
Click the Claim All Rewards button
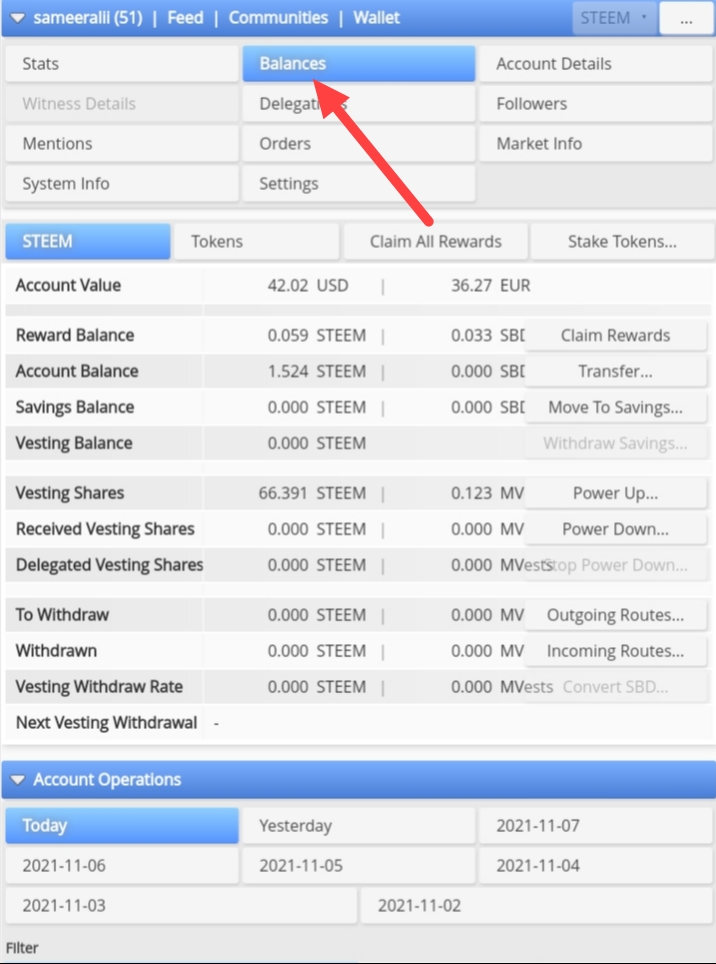435,241
